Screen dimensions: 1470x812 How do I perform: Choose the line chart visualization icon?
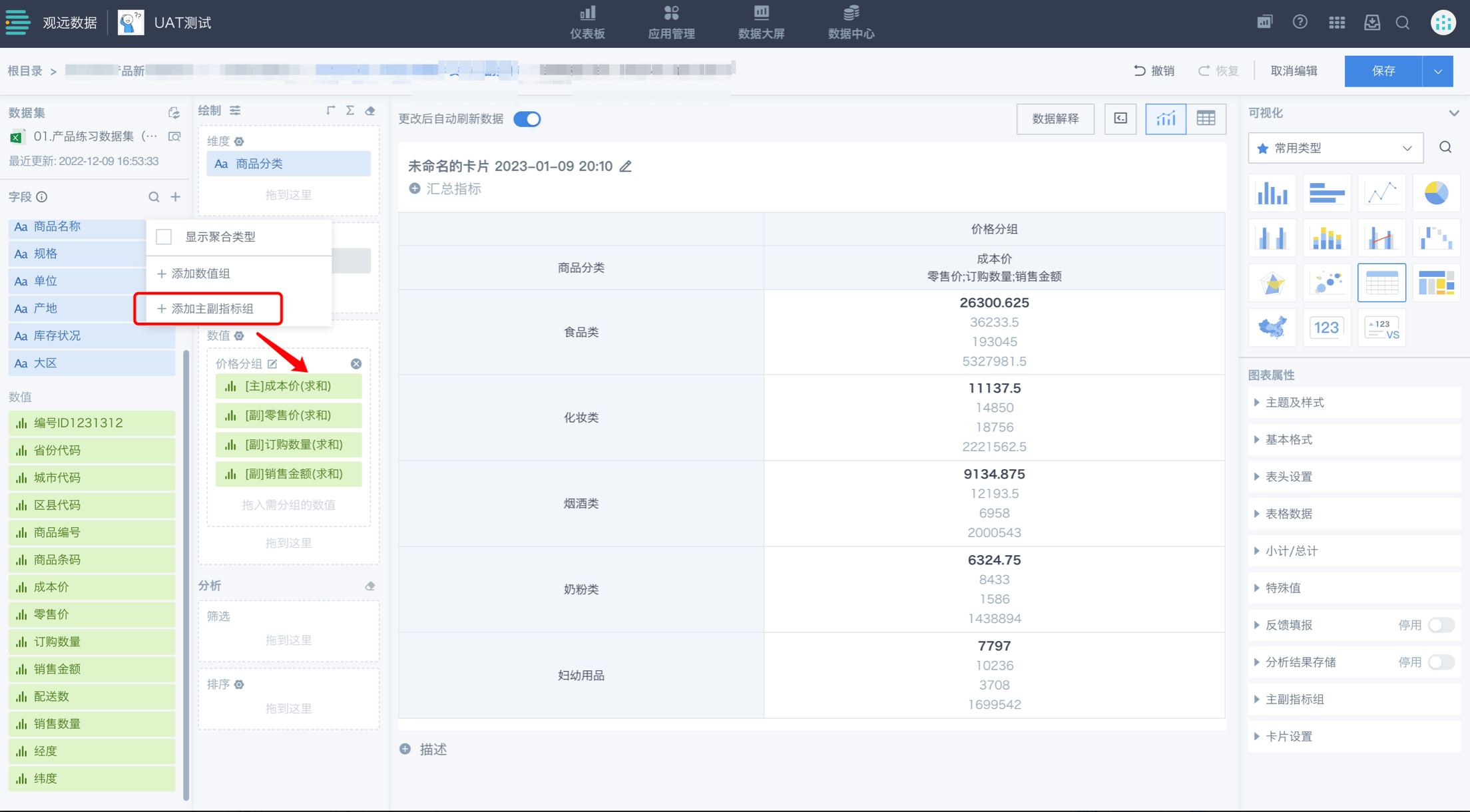(1381, 193)
